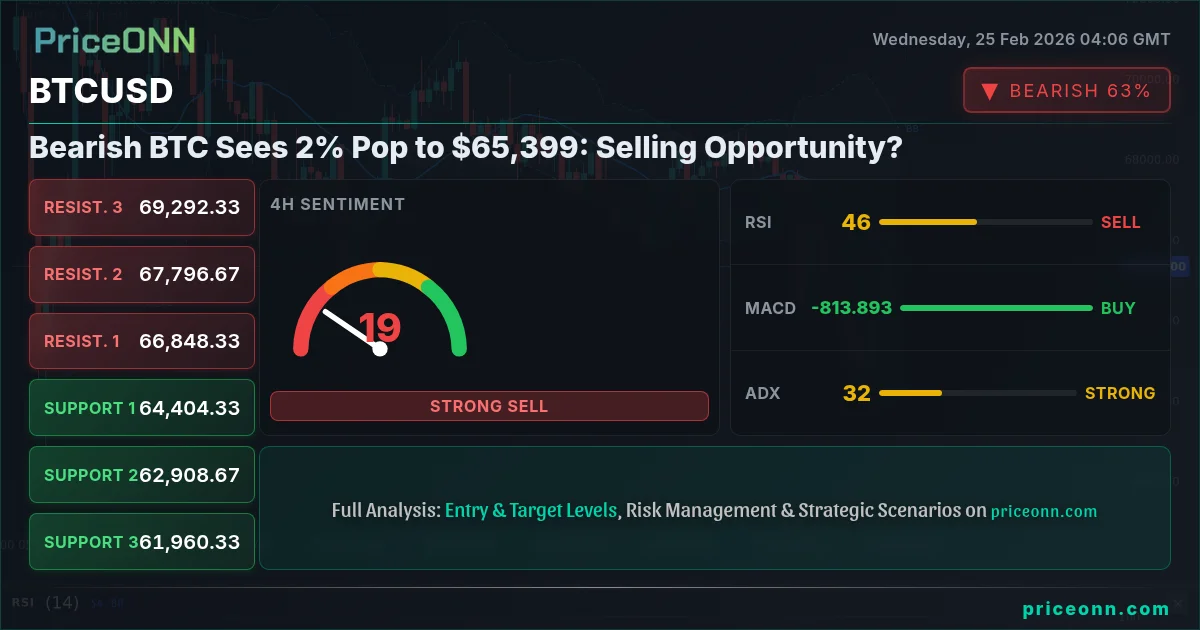The image size is (1200, 630).
Task: Click the gauge value 19
Action: (x=379, y=328)
